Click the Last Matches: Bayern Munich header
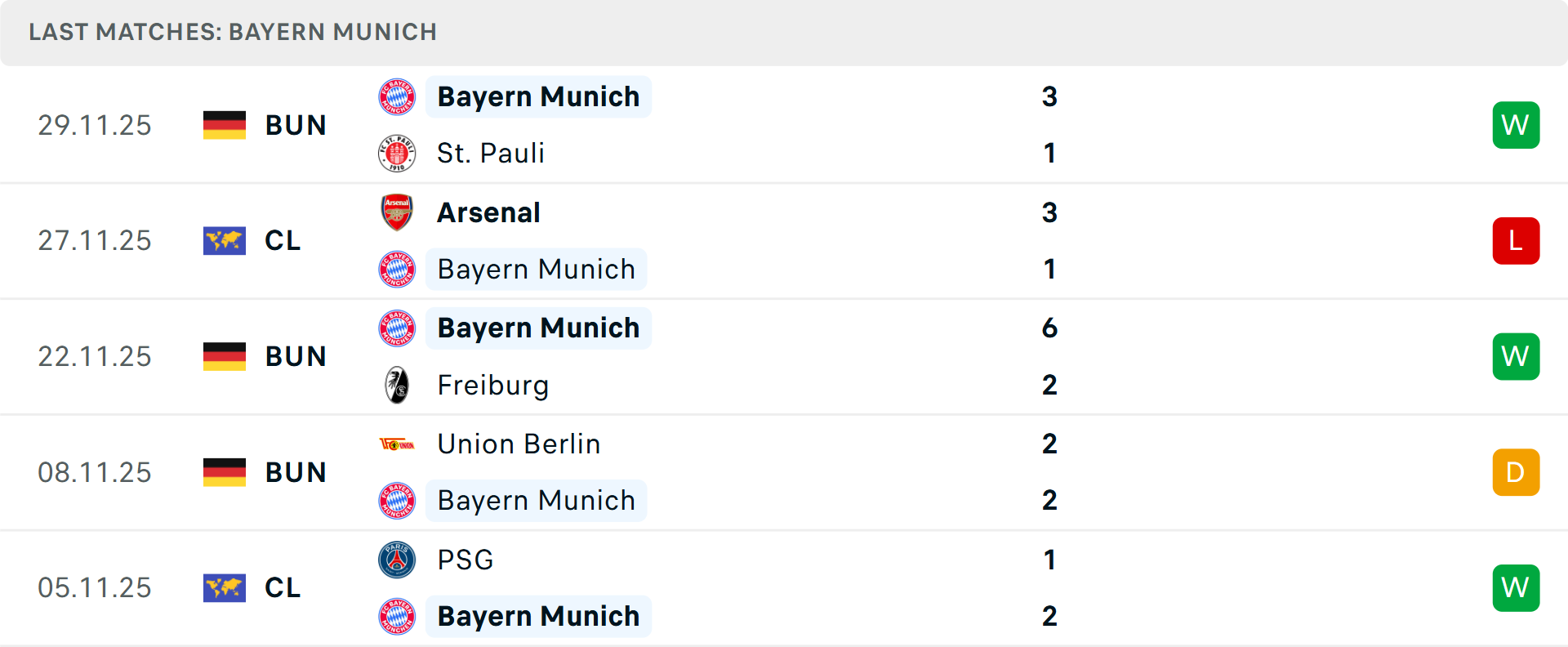 point(233,32)
